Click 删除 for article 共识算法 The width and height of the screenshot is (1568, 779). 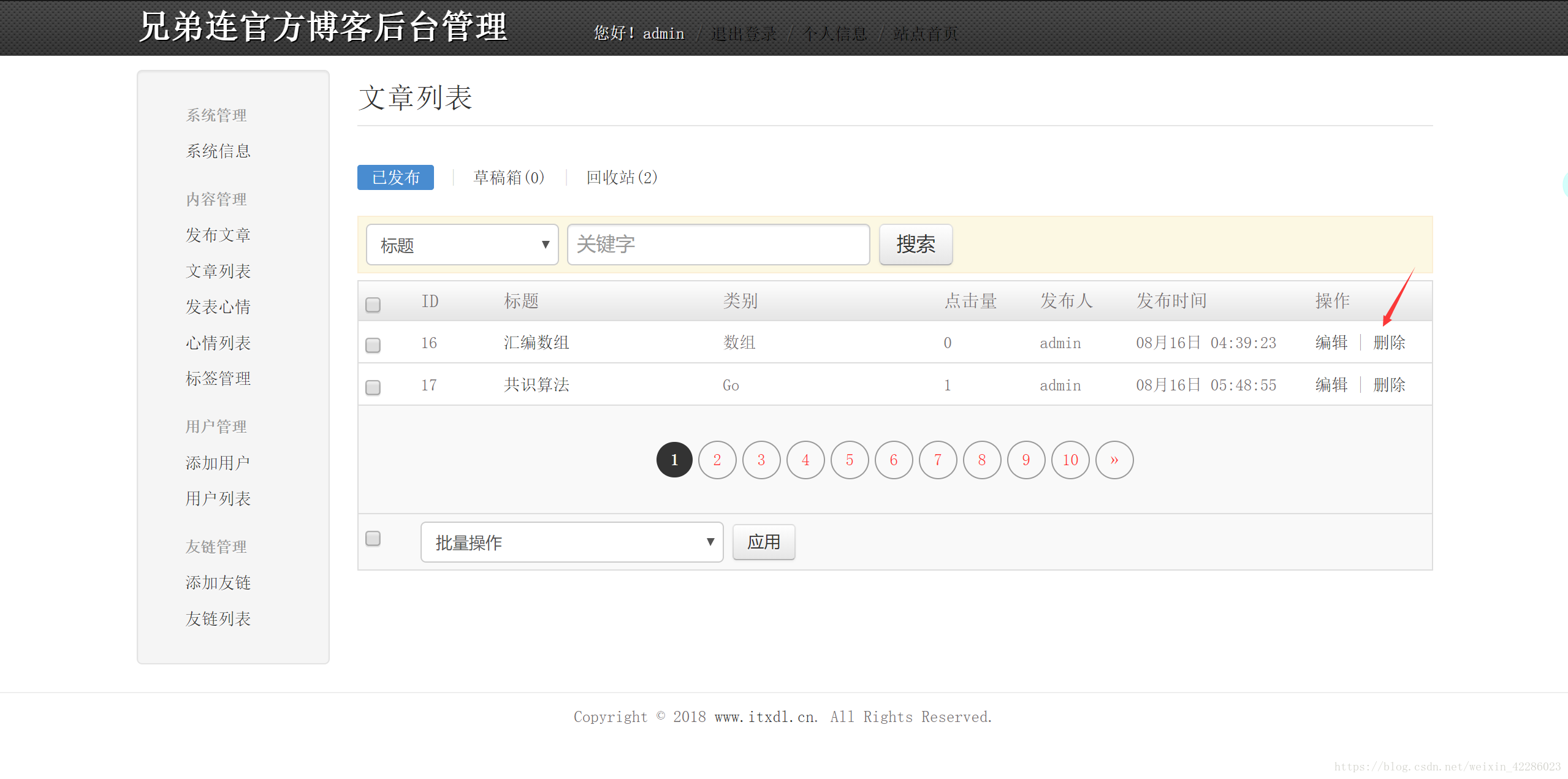coord(1389,385)
